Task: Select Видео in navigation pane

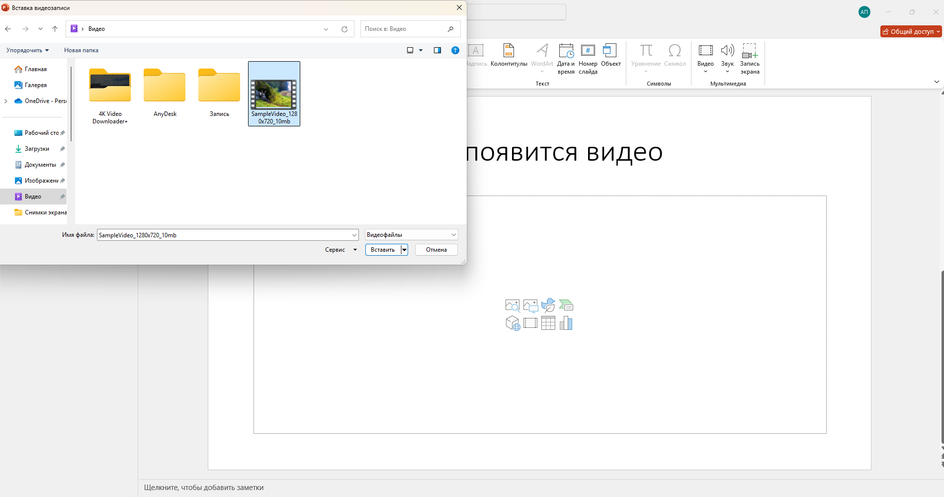Action: coord(33,197)
